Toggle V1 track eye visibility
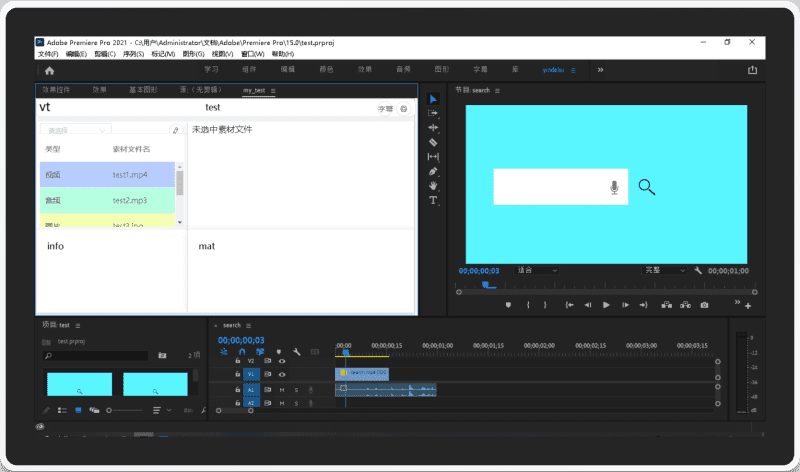Screen dimensions: 800x472 click(x=282, y=373)
